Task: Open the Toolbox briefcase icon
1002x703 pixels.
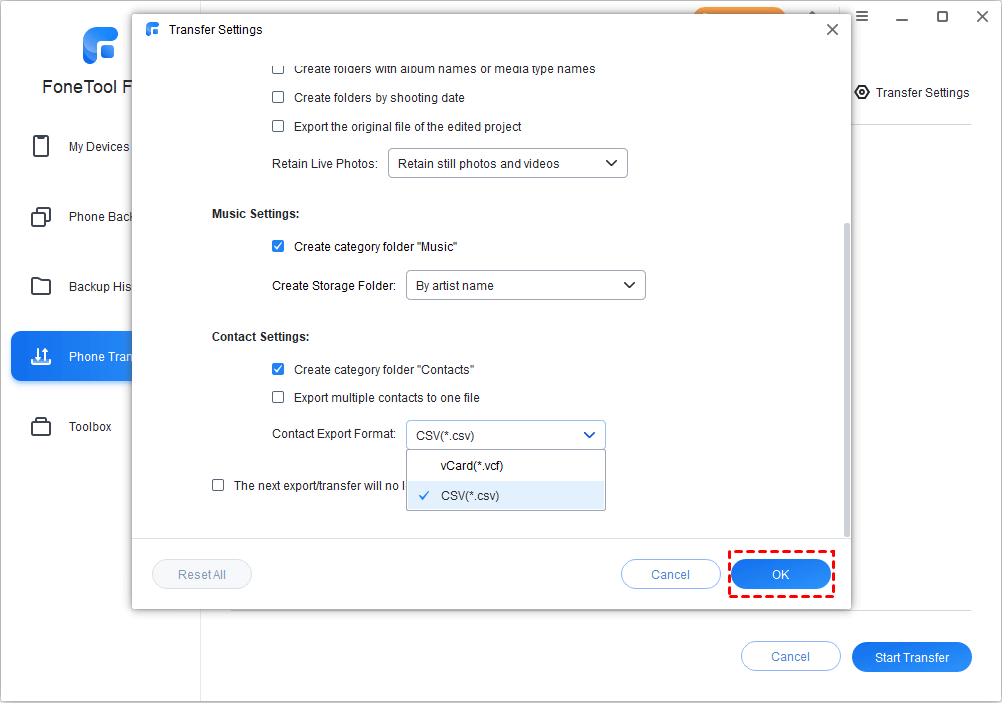Action: (x=41, y=427)
